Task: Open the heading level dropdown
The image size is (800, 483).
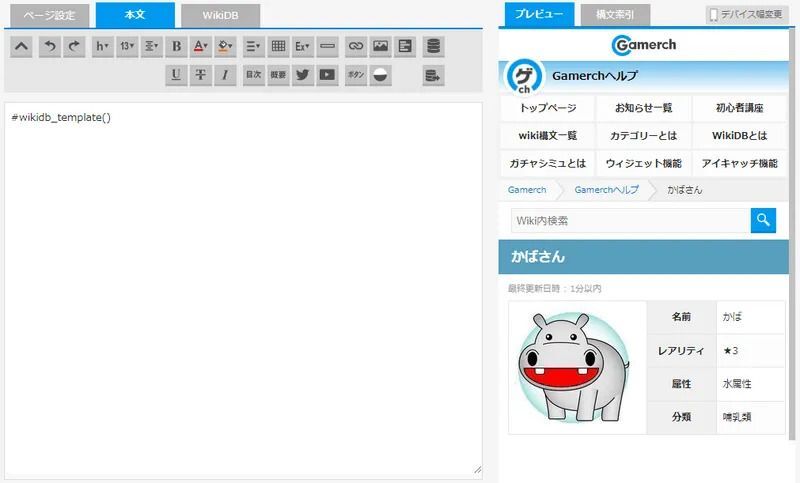Action: point(102,46)
